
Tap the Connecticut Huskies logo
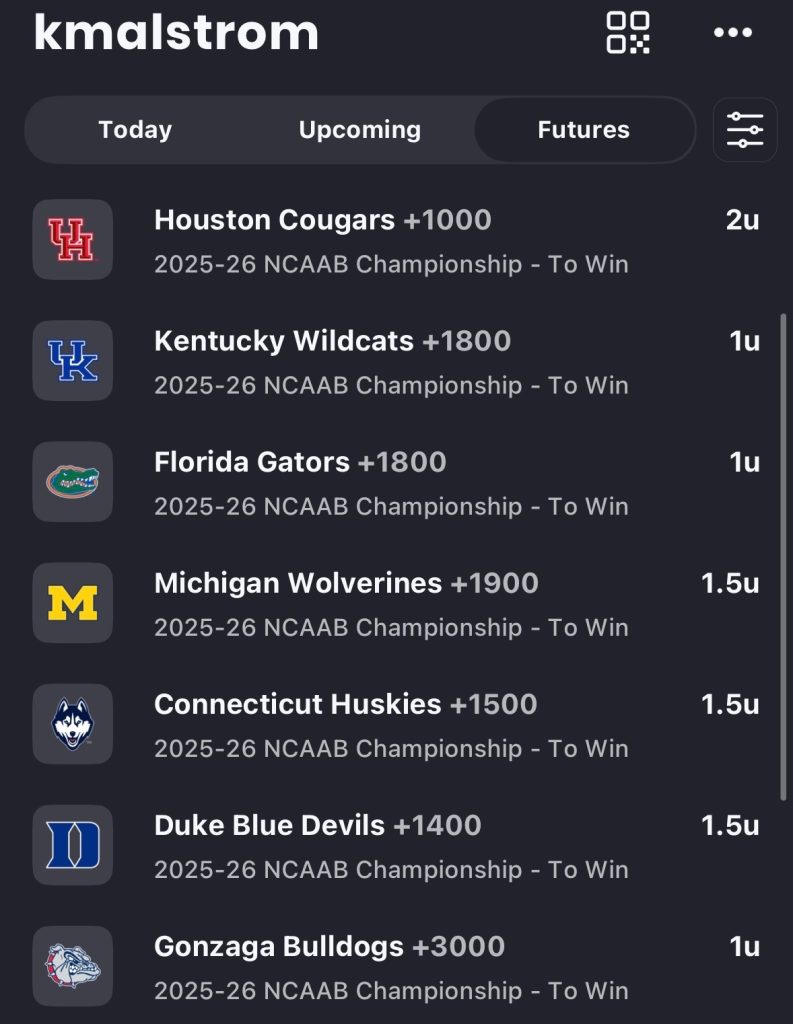tap(73, 724)
